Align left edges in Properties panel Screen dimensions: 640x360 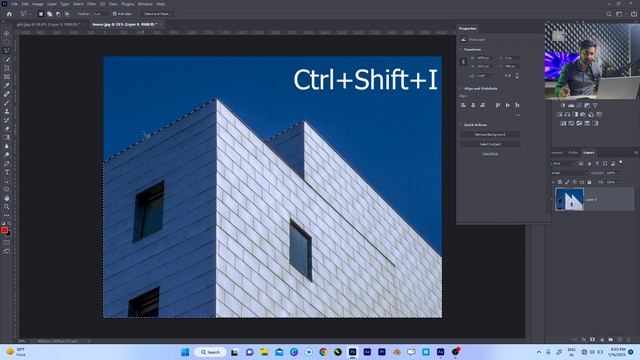click(463, 105)
